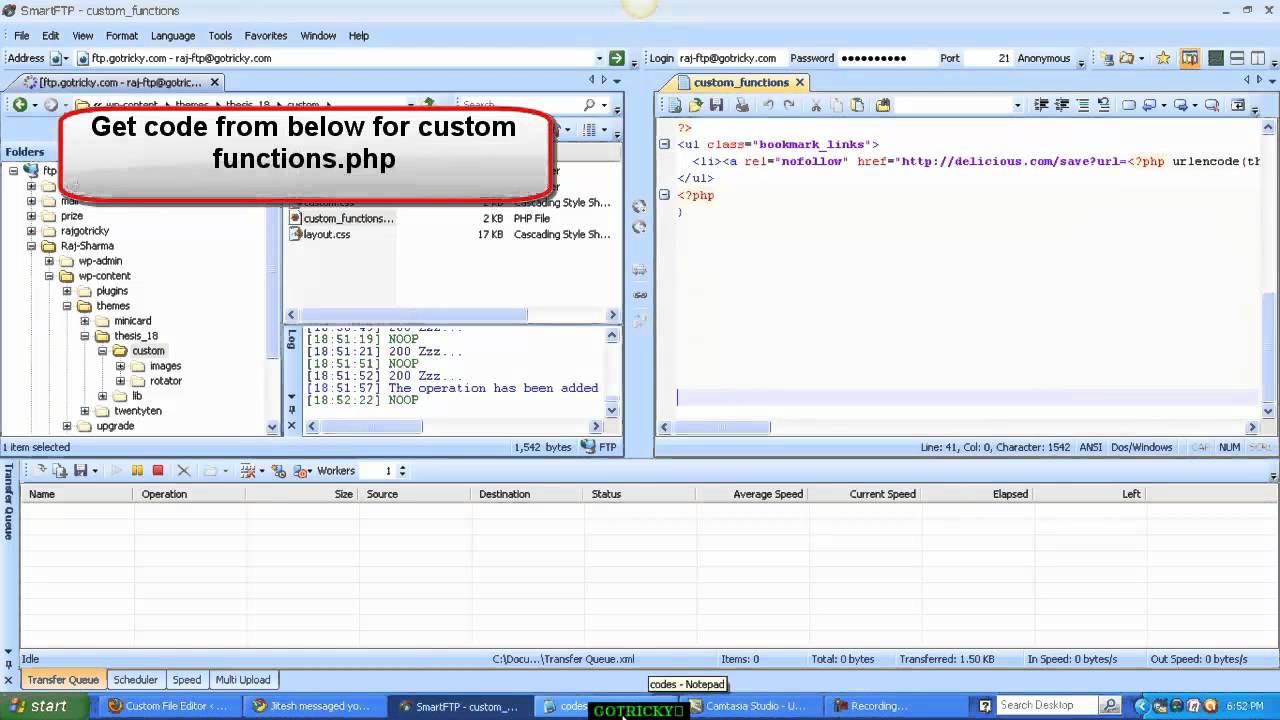Click the Anonymous login button

[x=1043, y=58]
